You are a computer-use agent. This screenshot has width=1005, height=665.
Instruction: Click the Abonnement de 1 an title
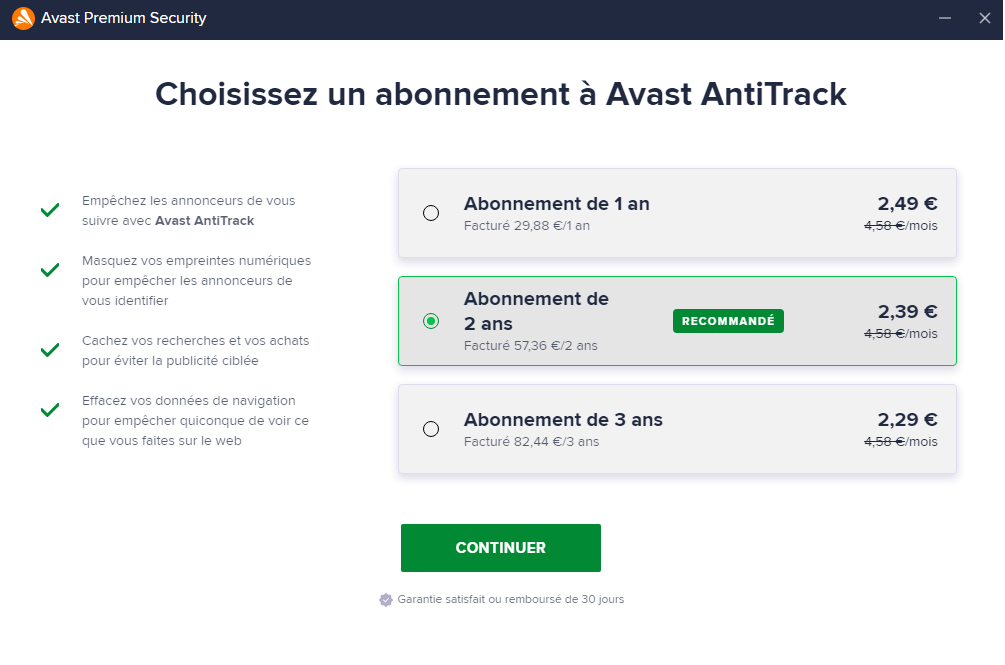[x=556, y=204]
